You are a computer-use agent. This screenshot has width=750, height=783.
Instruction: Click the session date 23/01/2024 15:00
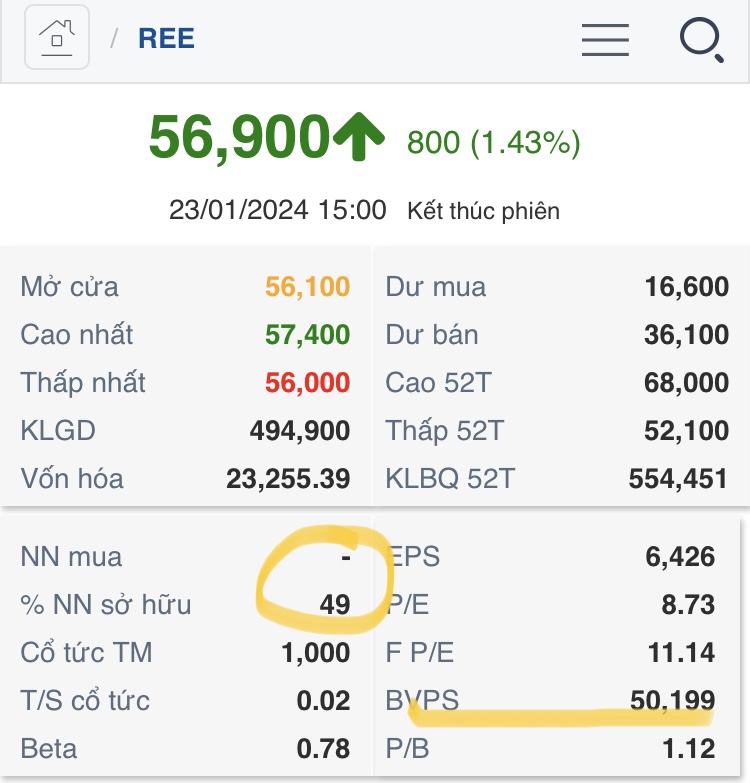click(277, 210)
